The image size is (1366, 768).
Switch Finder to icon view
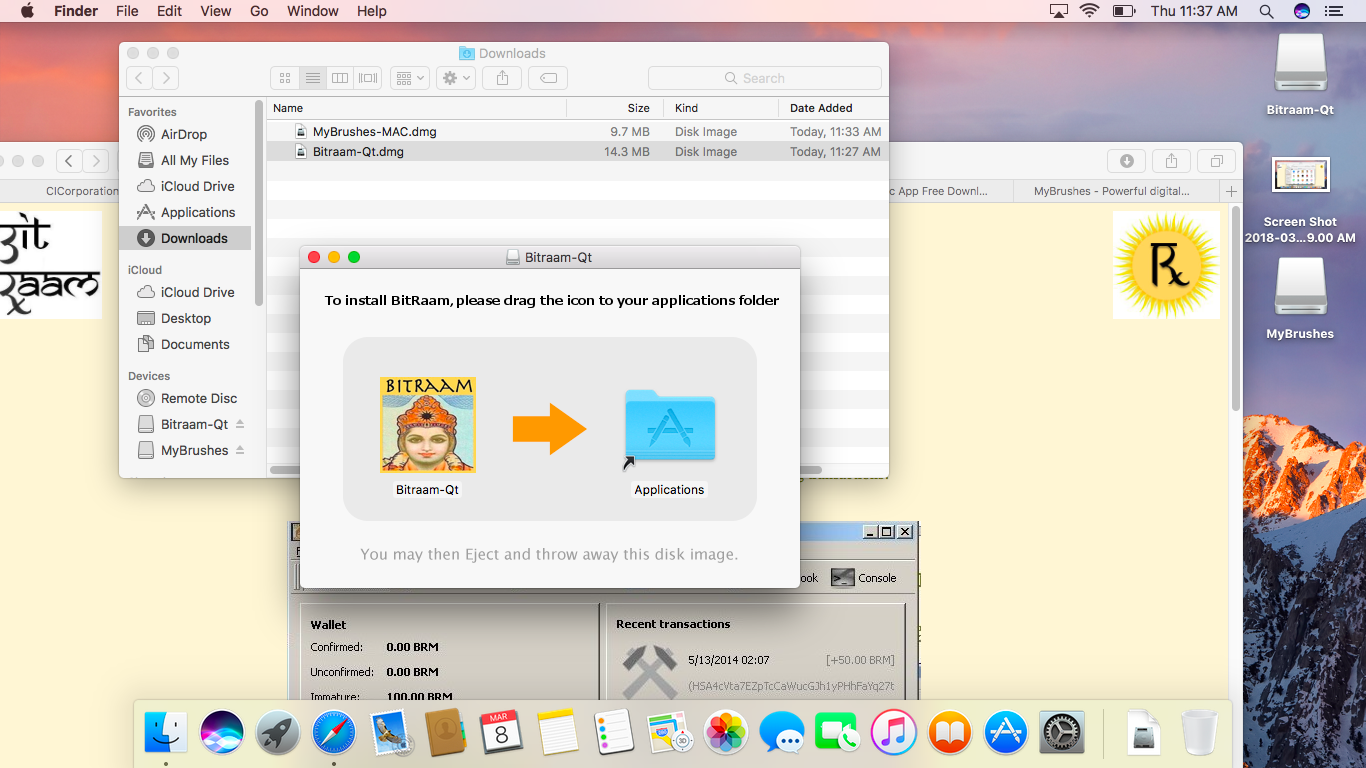[285, 78]
